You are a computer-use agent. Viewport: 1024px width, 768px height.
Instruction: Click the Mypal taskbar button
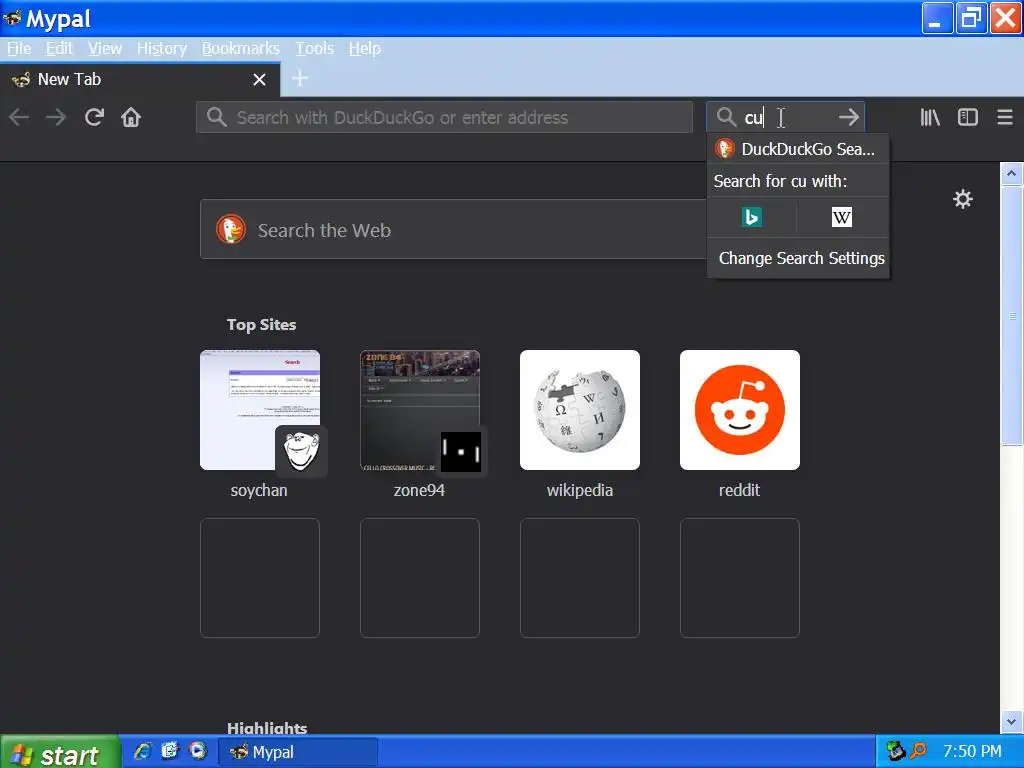tap(297, 752)
